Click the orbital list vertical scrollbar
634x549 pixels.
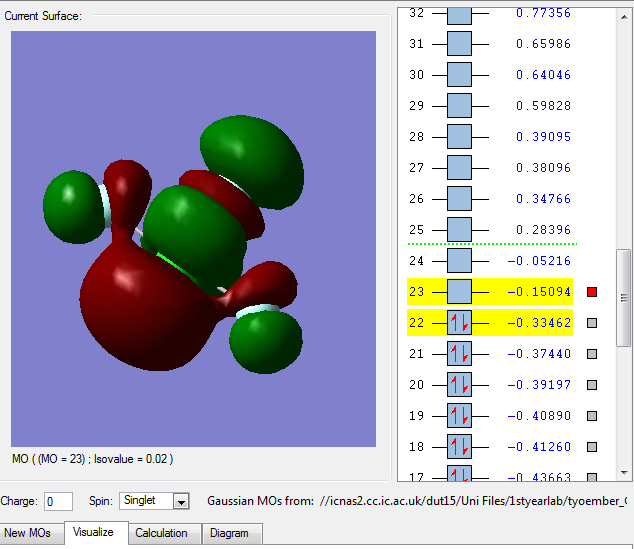tap(623, 298)
